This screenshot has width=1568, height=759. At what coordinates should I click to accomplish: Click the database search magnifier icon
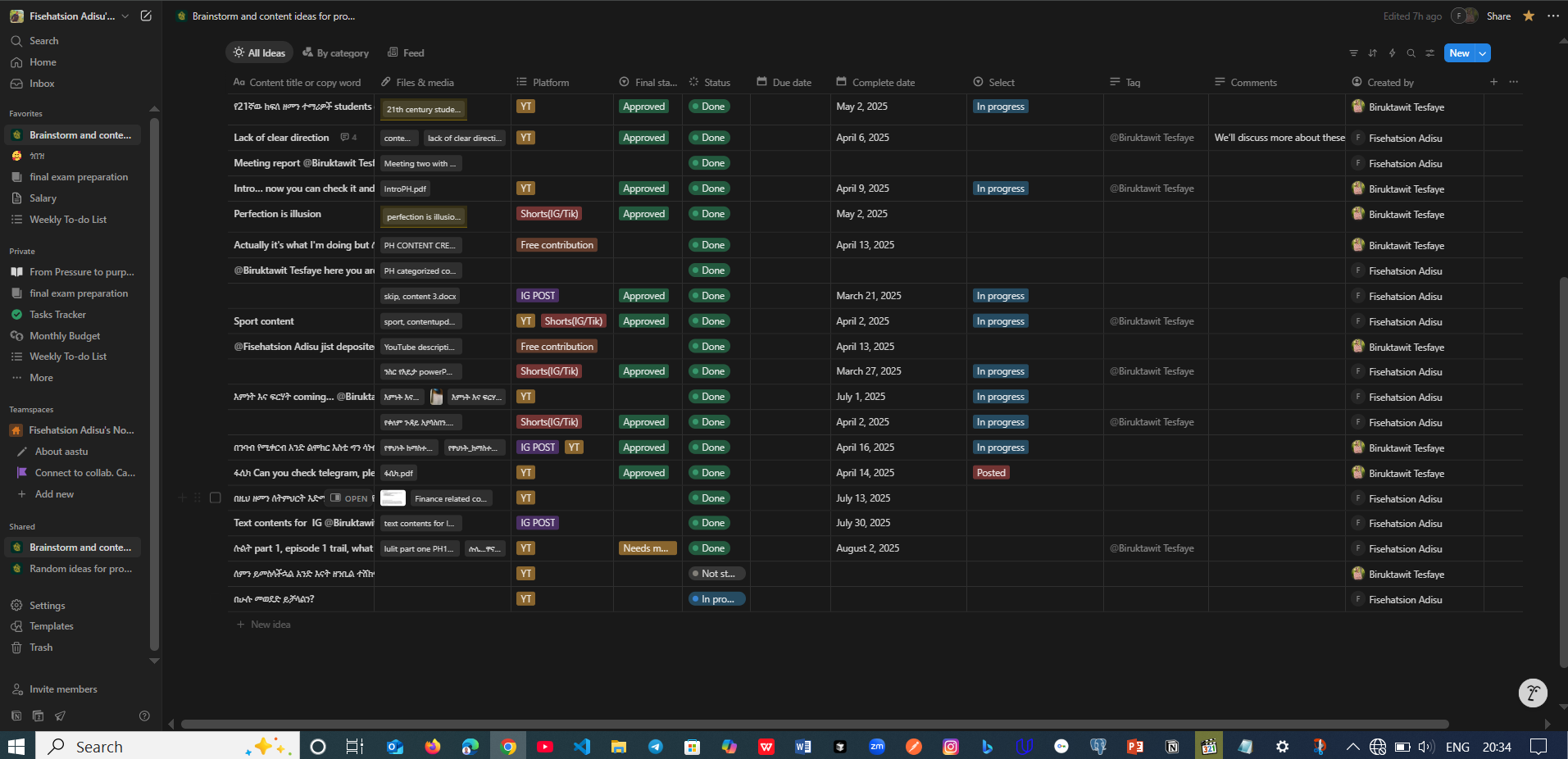[x=1411, y=53]
